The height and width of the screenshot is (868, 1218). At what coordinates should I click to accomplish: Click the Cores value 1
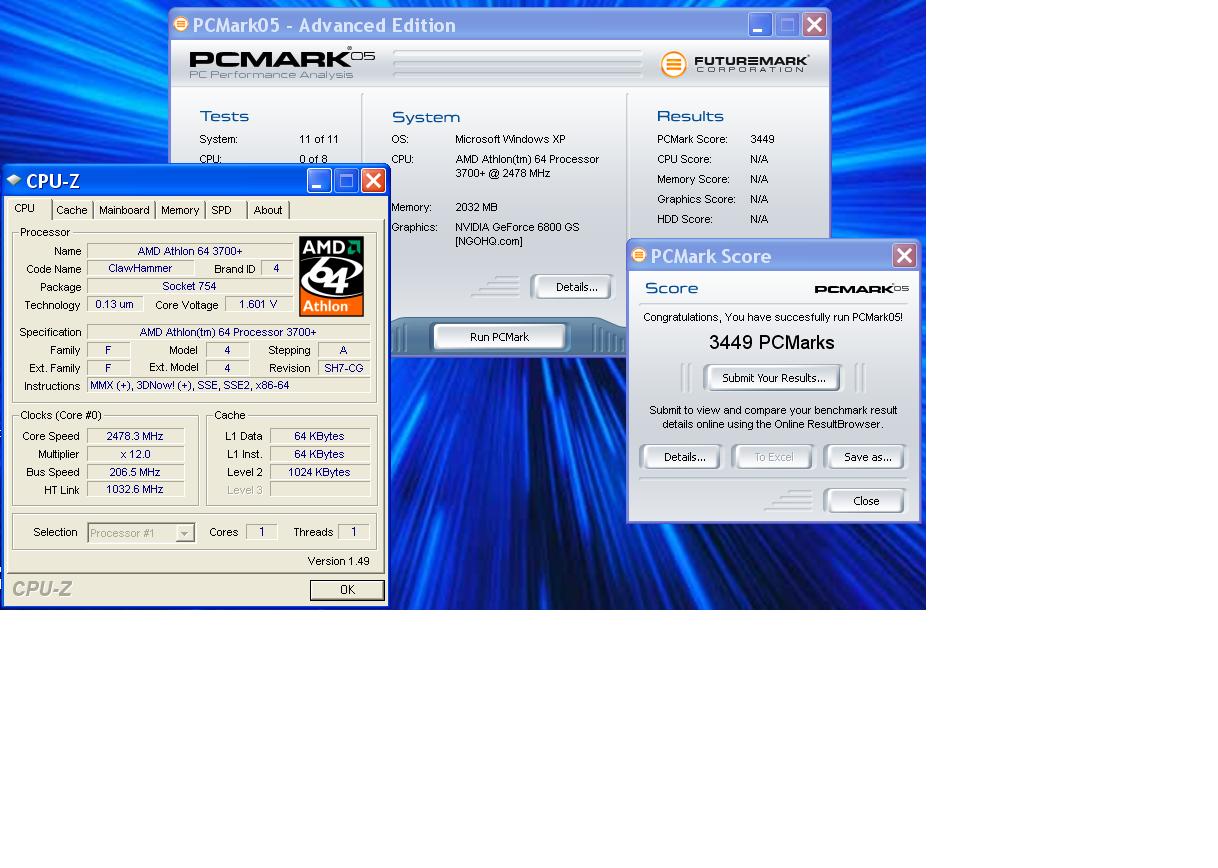(x=262, y=532)
